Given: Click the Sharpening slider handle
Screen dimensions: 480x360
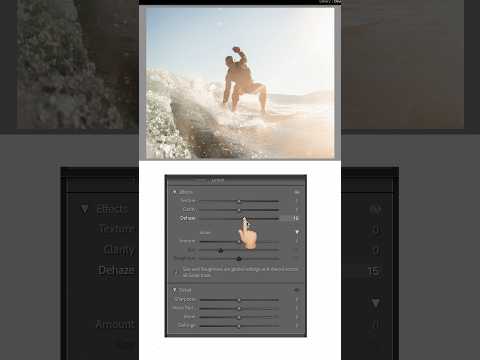Looking at the screenshot, I should (239, 300).
